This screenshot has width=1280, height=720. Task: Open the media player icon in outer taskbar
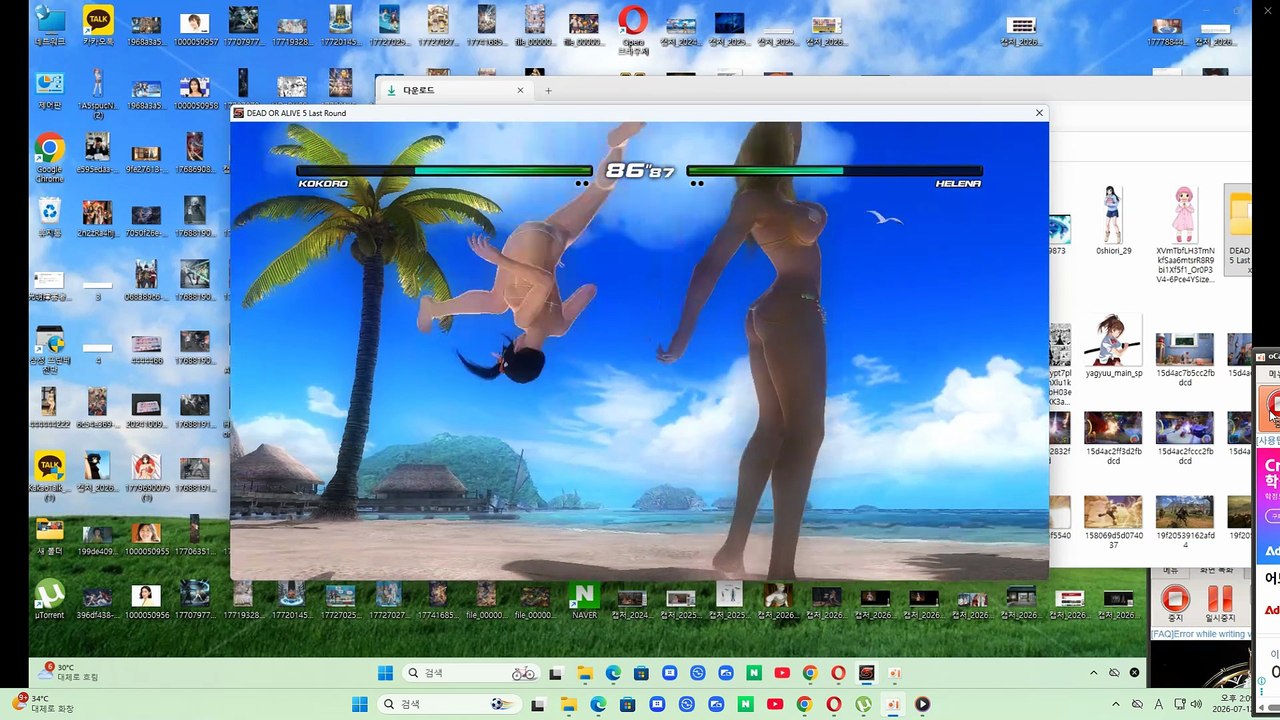click(x=922, y=704)
